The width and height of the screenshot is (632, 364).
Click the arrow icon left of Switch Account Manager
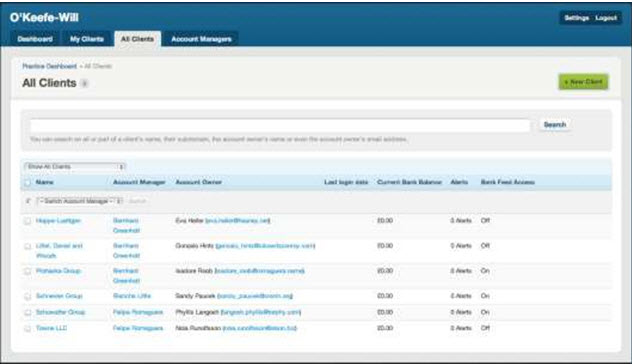click(x=28, y=201)
